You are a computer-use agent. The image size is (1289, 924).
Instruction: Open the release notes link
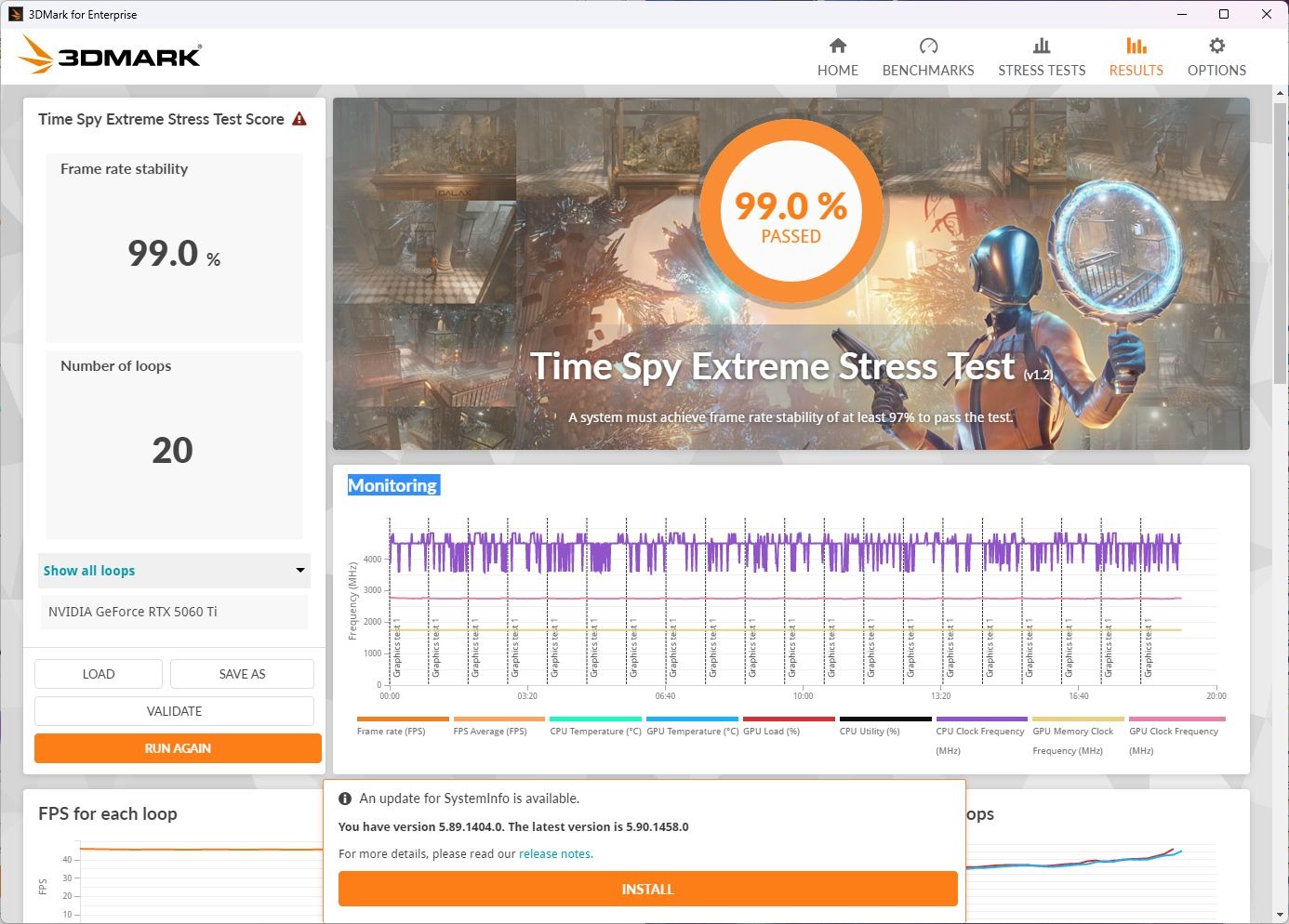(554, 853)
